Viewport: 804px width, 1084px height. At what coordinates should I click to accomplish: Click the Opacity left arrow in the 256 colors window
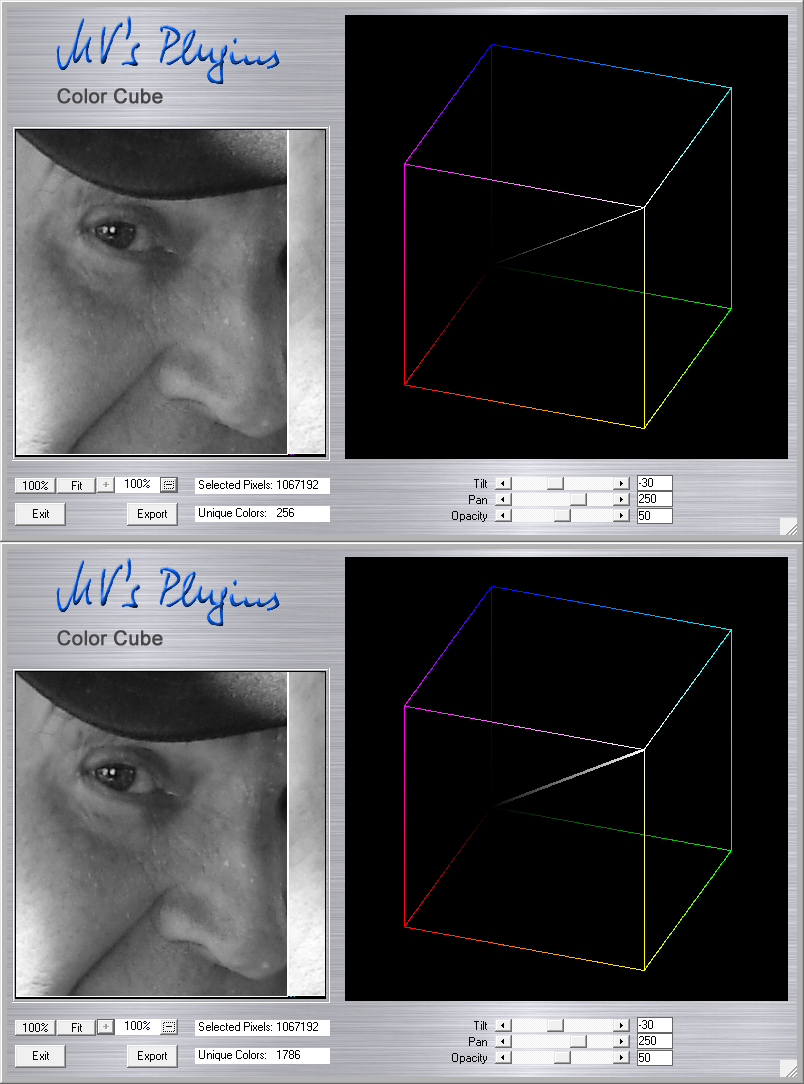(503, 516)
